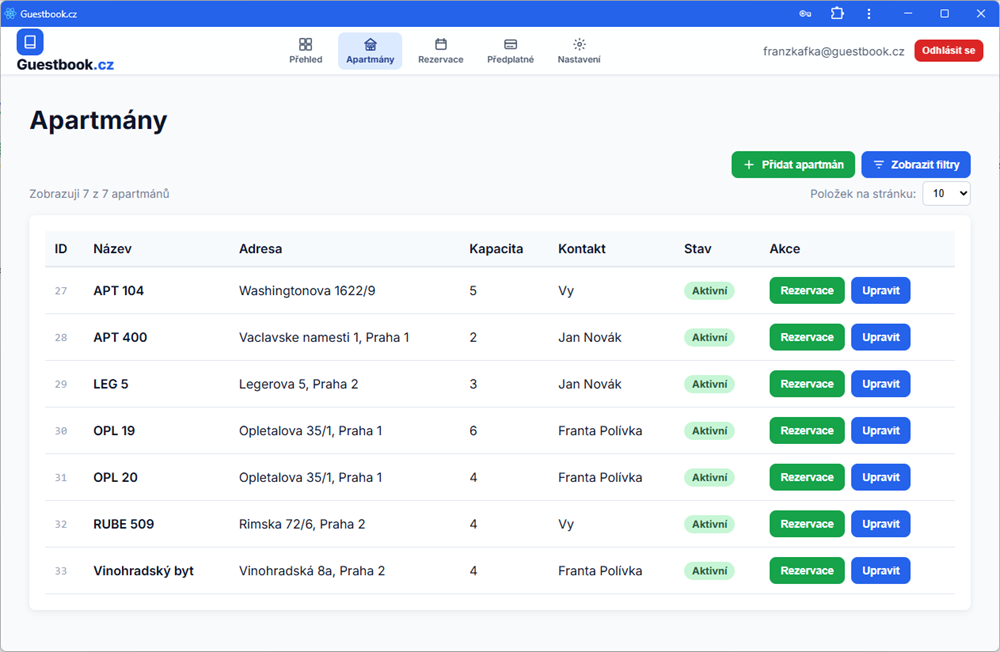Screen dimensions: 1000x652
Task: Click the Kontakt column header
Action: [x=582, y=249]
